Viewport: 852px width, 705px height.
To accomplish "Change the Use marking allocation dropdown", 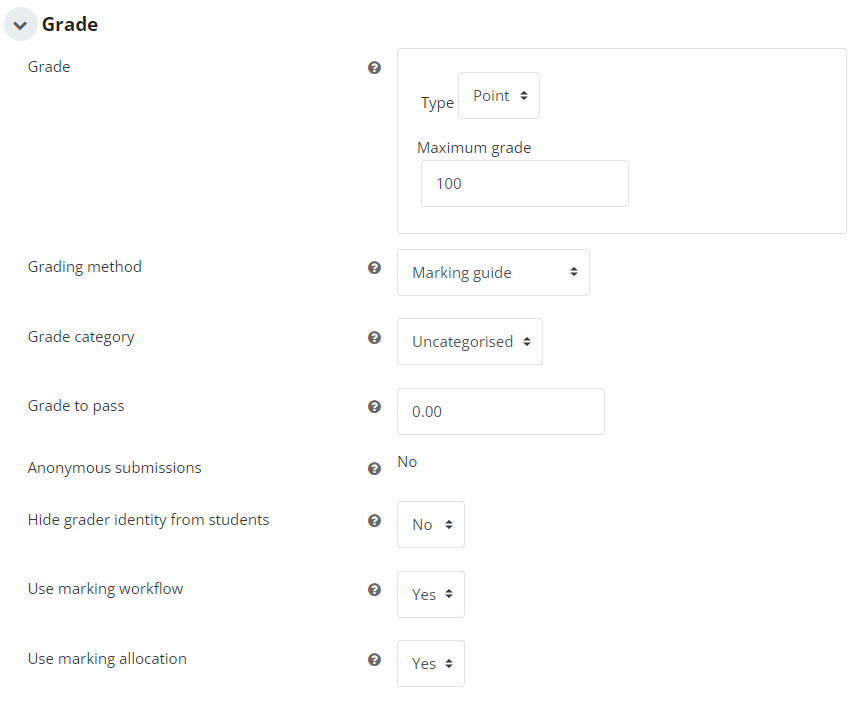I will point(431,664).
